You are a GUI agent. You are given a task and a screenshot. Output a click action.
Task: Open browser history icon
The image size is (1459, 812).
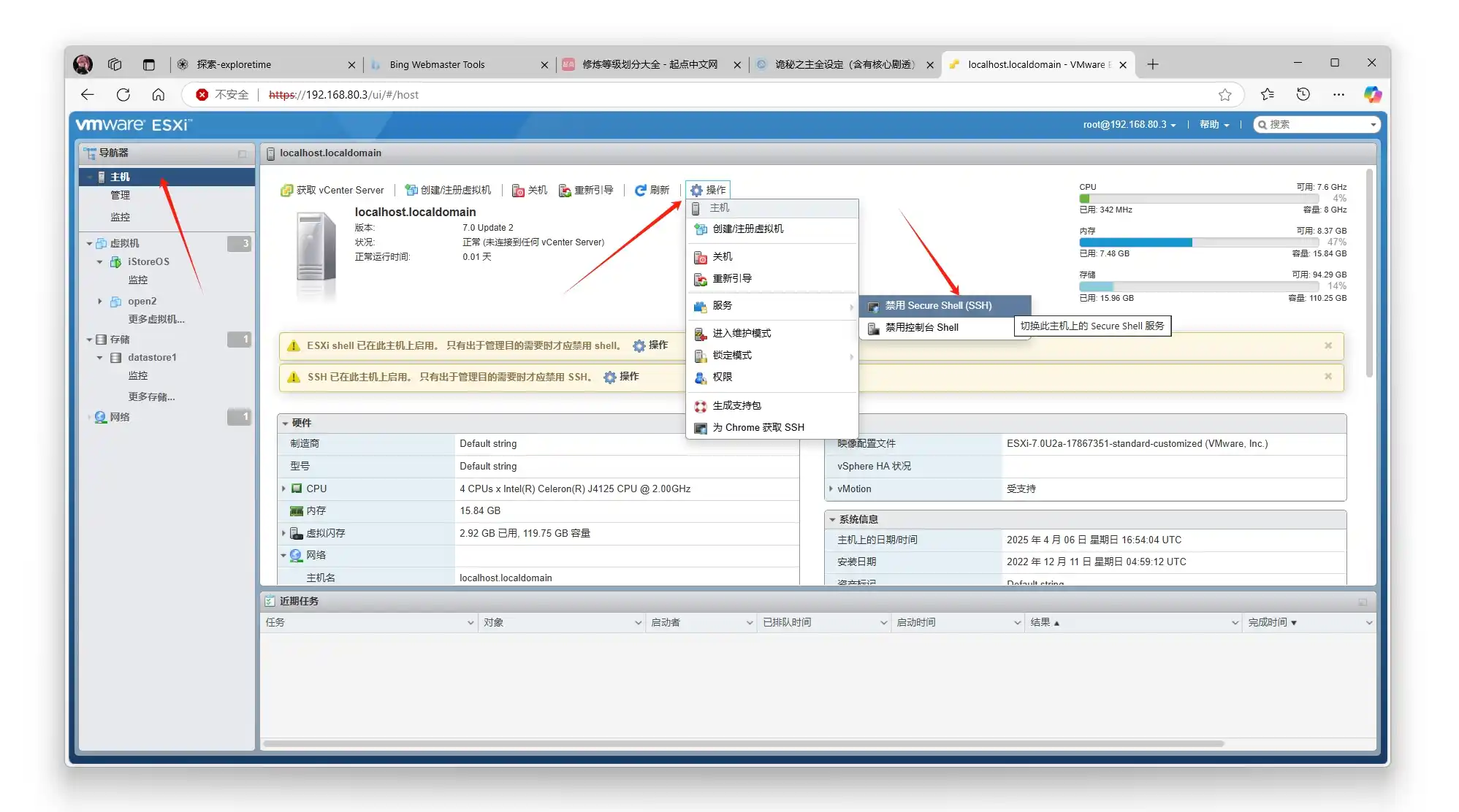click(x=1303, y=94)
